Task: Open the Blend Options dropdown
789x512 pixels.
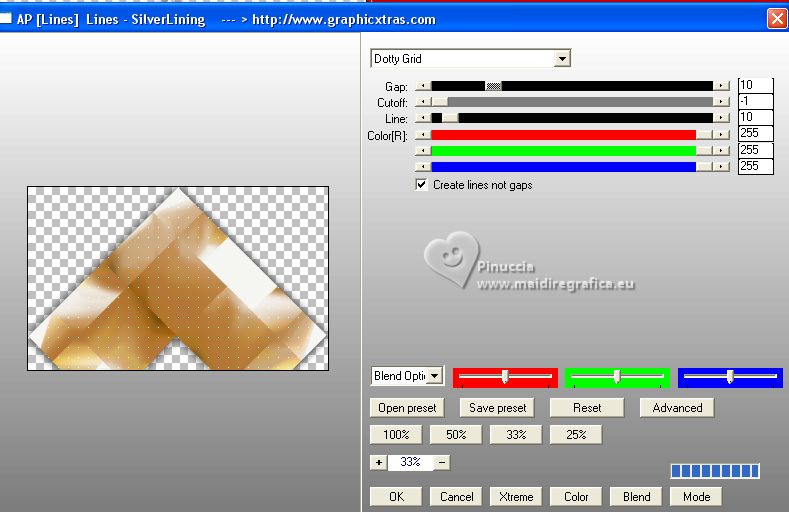Action: pos(435,376)
